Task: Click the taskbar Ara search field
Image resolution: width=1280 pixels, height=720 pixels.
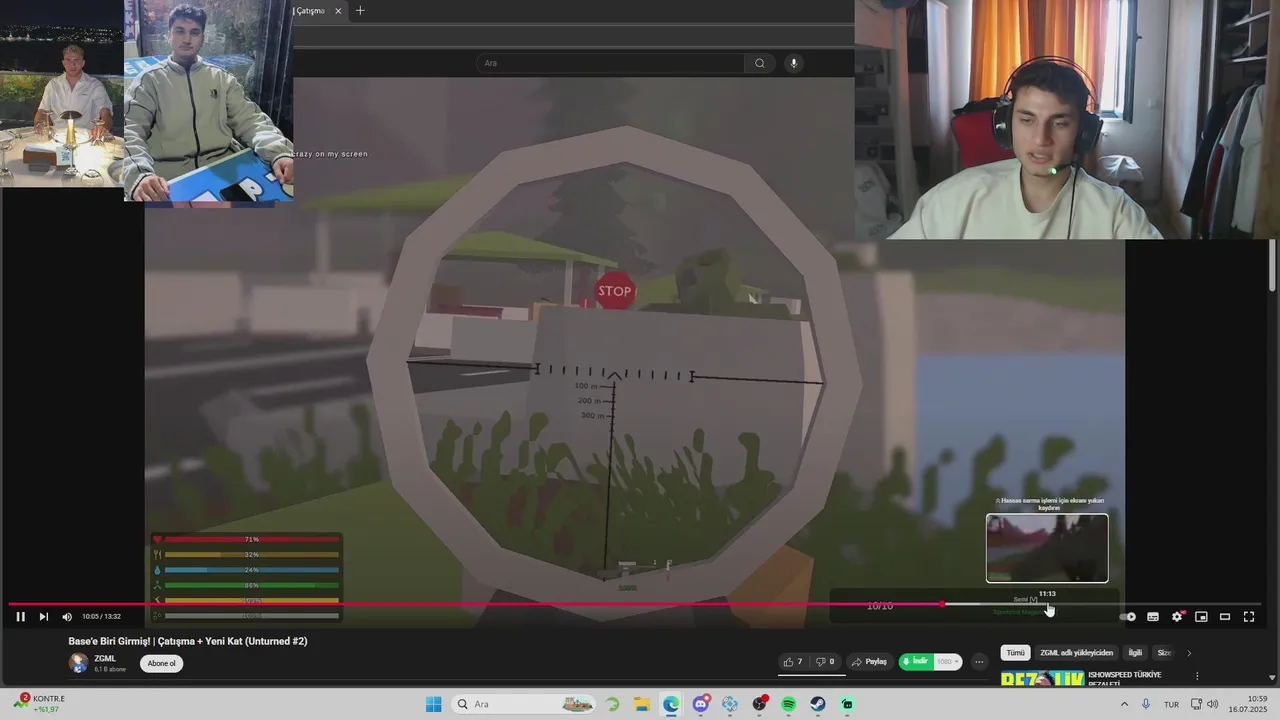Action: tap(525, 704)
